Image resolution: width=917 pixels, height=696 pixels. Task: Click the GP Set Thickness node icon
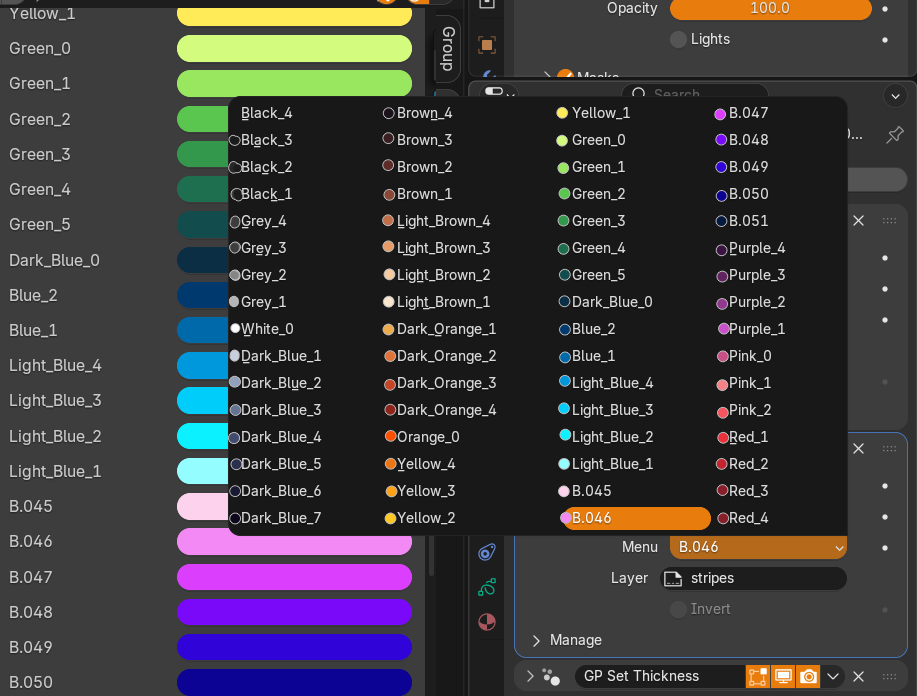(x=551, y=677)
